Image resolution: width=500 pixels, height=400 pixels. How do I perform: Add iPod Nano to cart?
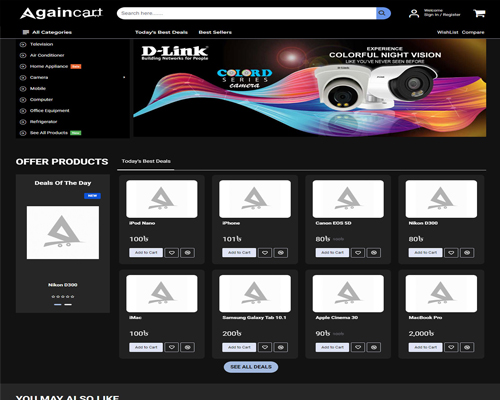[x=146, y=253]
